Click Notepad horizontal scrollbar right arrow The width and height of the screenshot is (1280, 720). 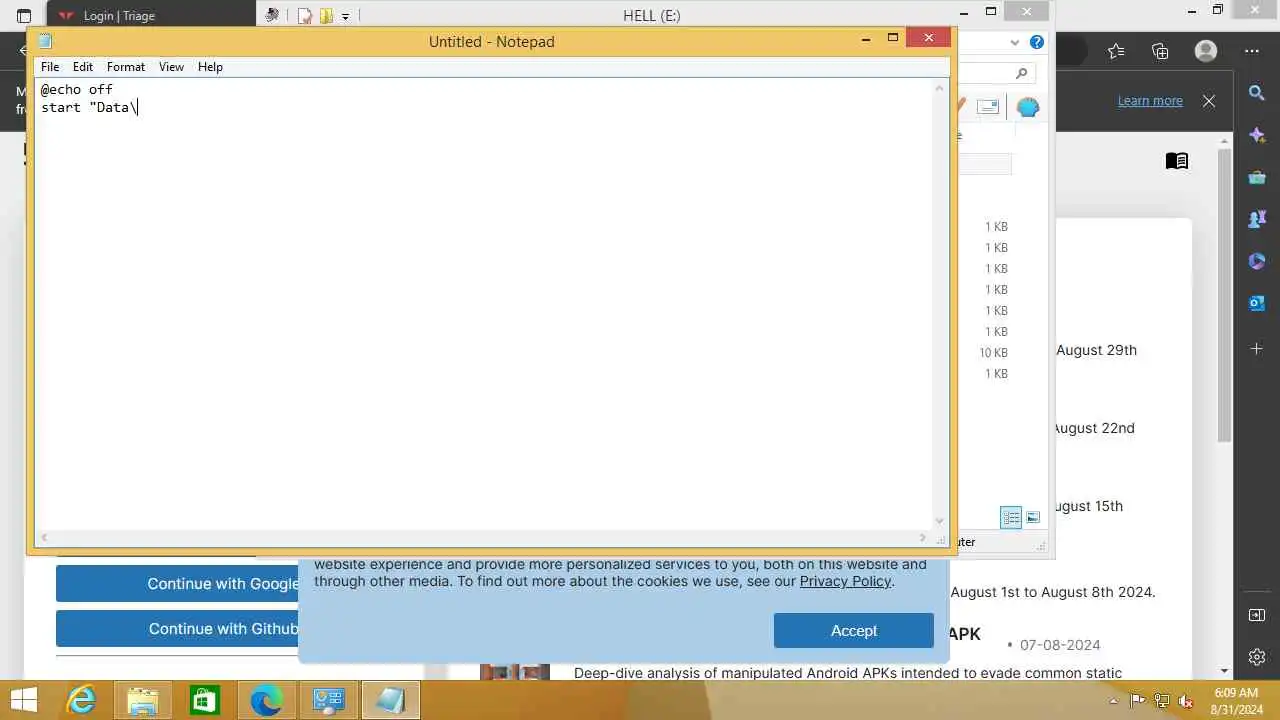click(923, 537)
